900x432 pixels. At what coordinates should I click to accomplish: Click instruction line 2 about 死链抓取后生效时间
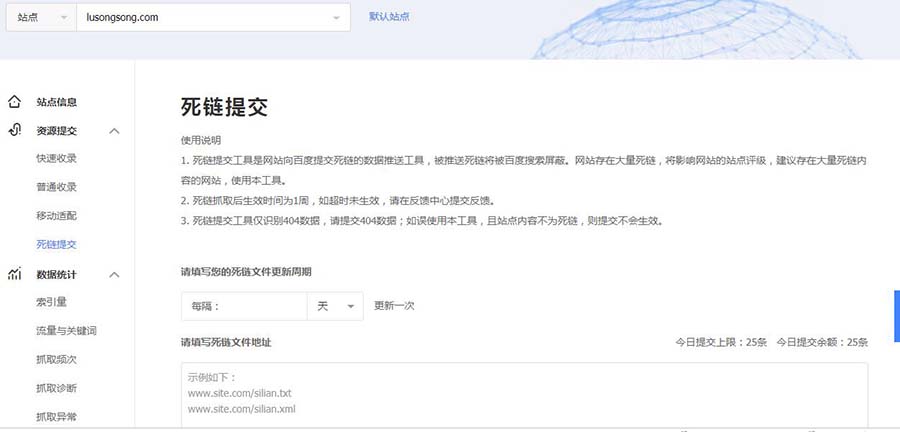tap(338, 201)
